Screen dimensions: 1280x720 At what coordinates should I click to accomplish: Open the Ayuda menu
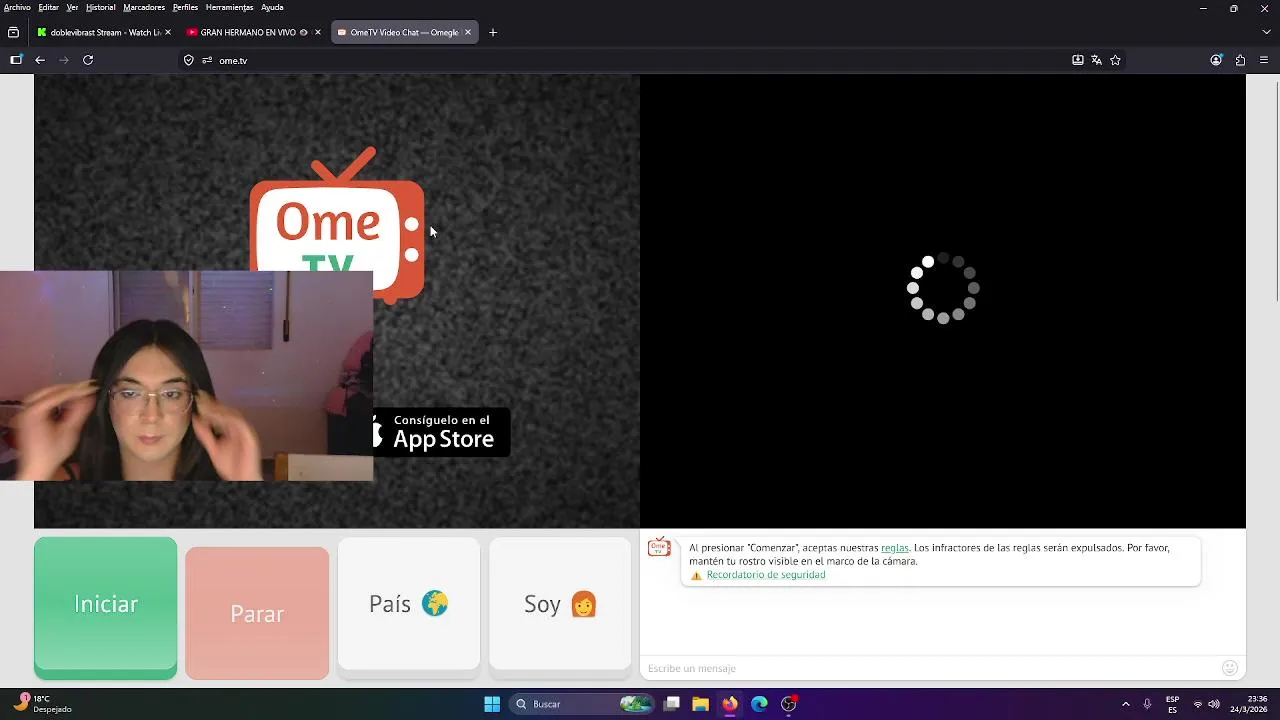272,7
